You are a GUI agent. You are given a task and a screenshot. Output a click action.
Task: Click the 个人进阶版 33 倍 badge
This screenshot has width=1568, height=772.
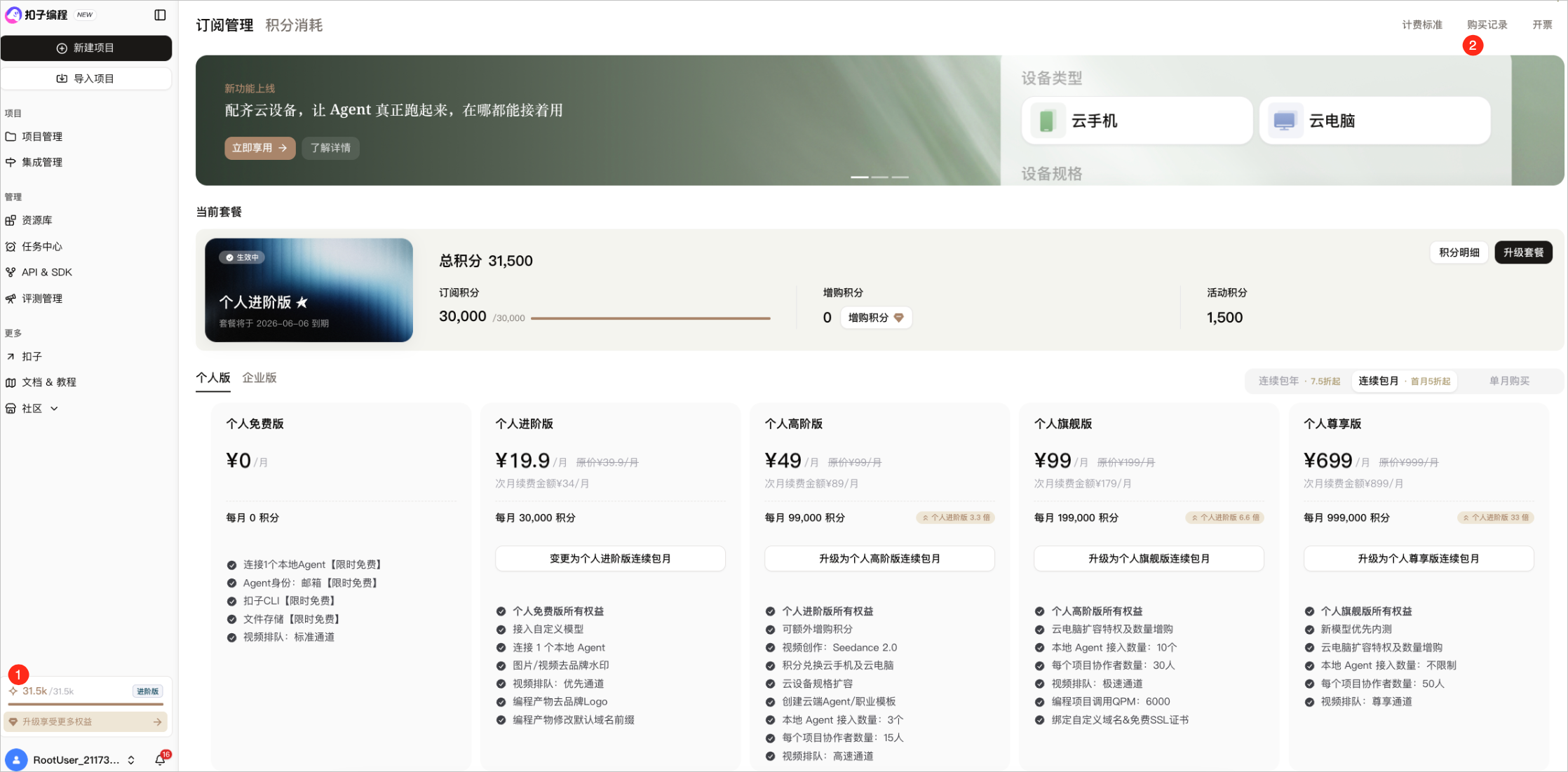click(x=1496, y=517)
